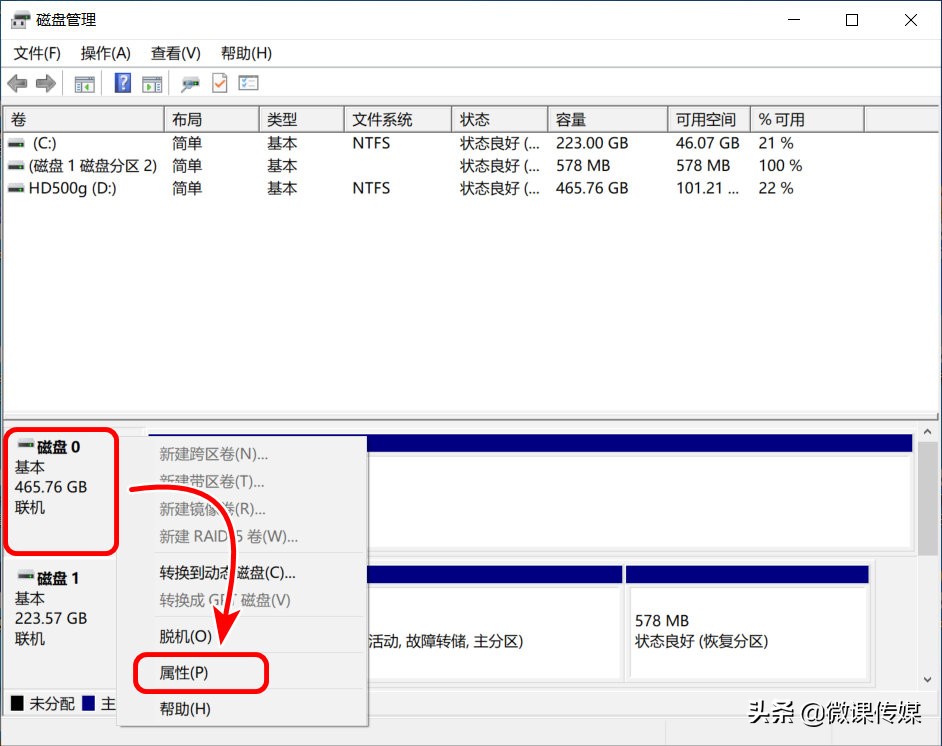
Task: Click the drive icon next to HD500g (D:)
Action: 14,188
